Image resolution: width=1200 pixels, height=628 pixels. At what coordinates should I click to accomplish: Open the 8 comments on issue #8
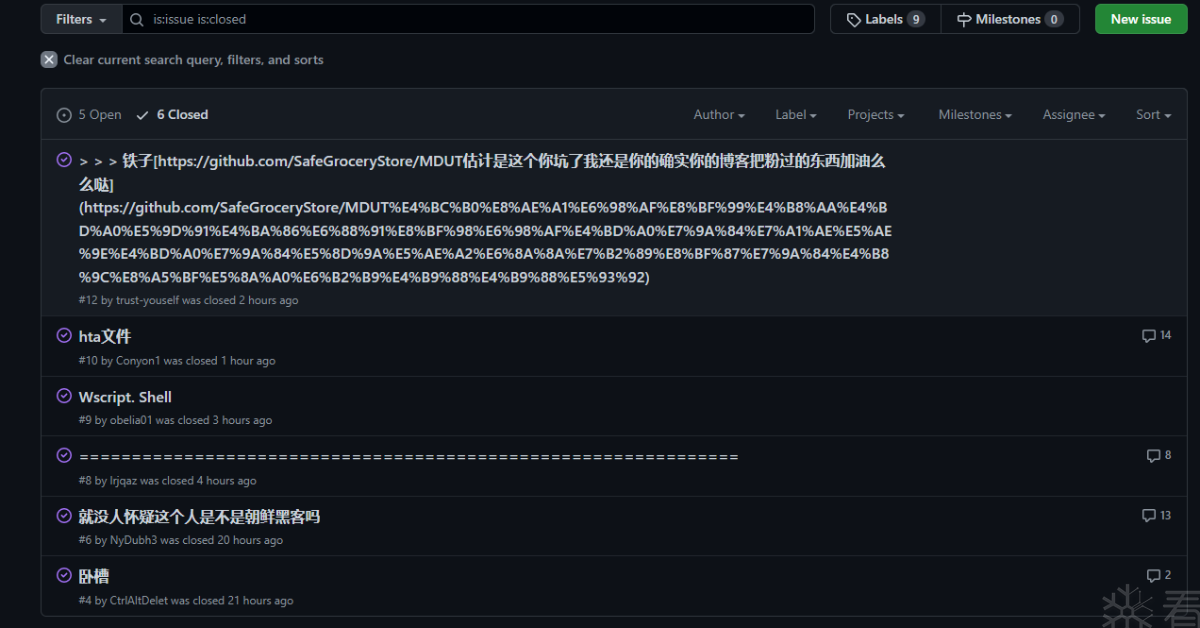pos(1159,456)
